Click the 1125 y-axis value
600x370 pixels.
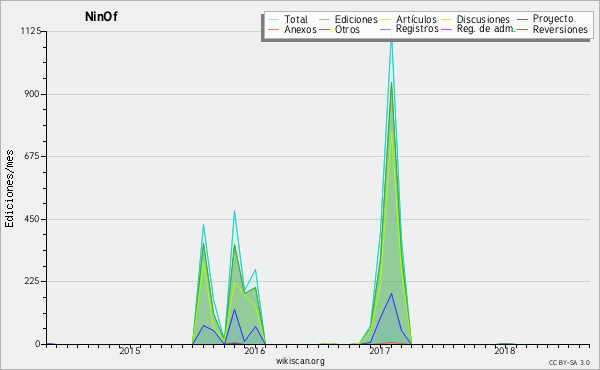[31, 31]
